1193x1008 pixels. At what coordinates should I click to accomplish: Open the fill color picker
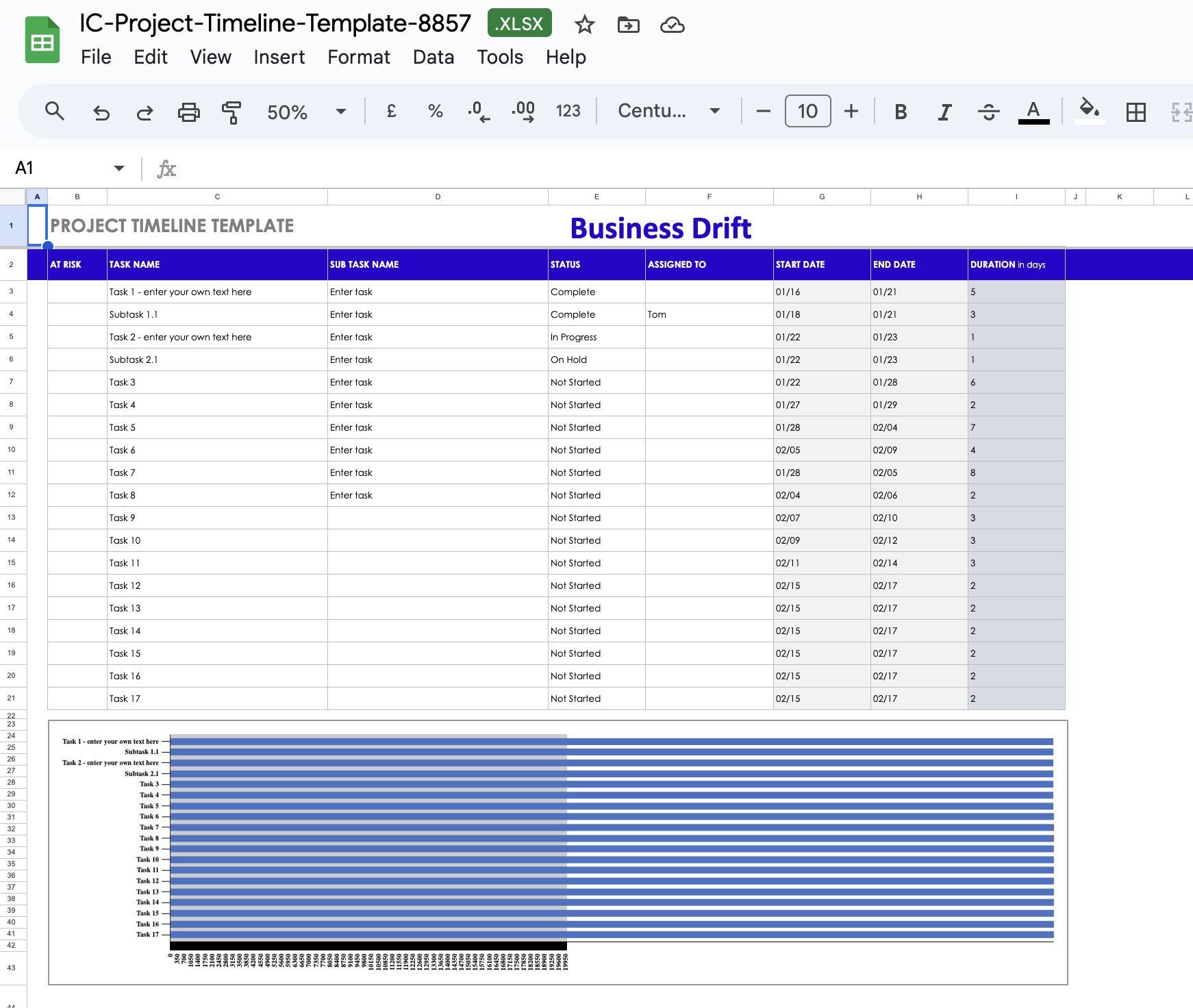click(x=1089, y=110)
